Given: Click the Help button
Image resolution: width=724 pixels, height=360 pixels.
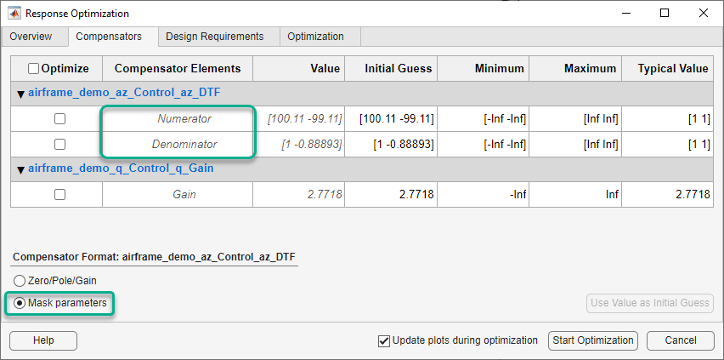Looking at the screenshot, I should tap(43, 341).
